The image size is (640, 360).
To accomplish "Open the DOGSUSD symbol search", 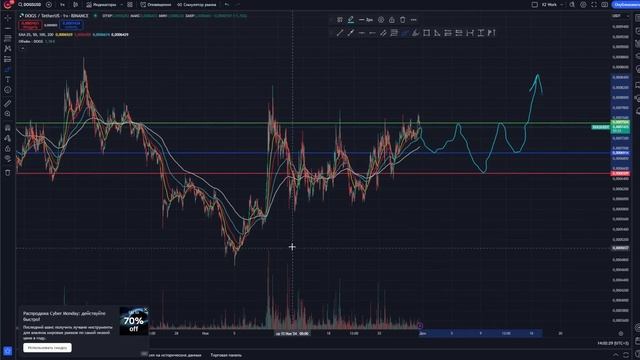I will pos(30,4).
